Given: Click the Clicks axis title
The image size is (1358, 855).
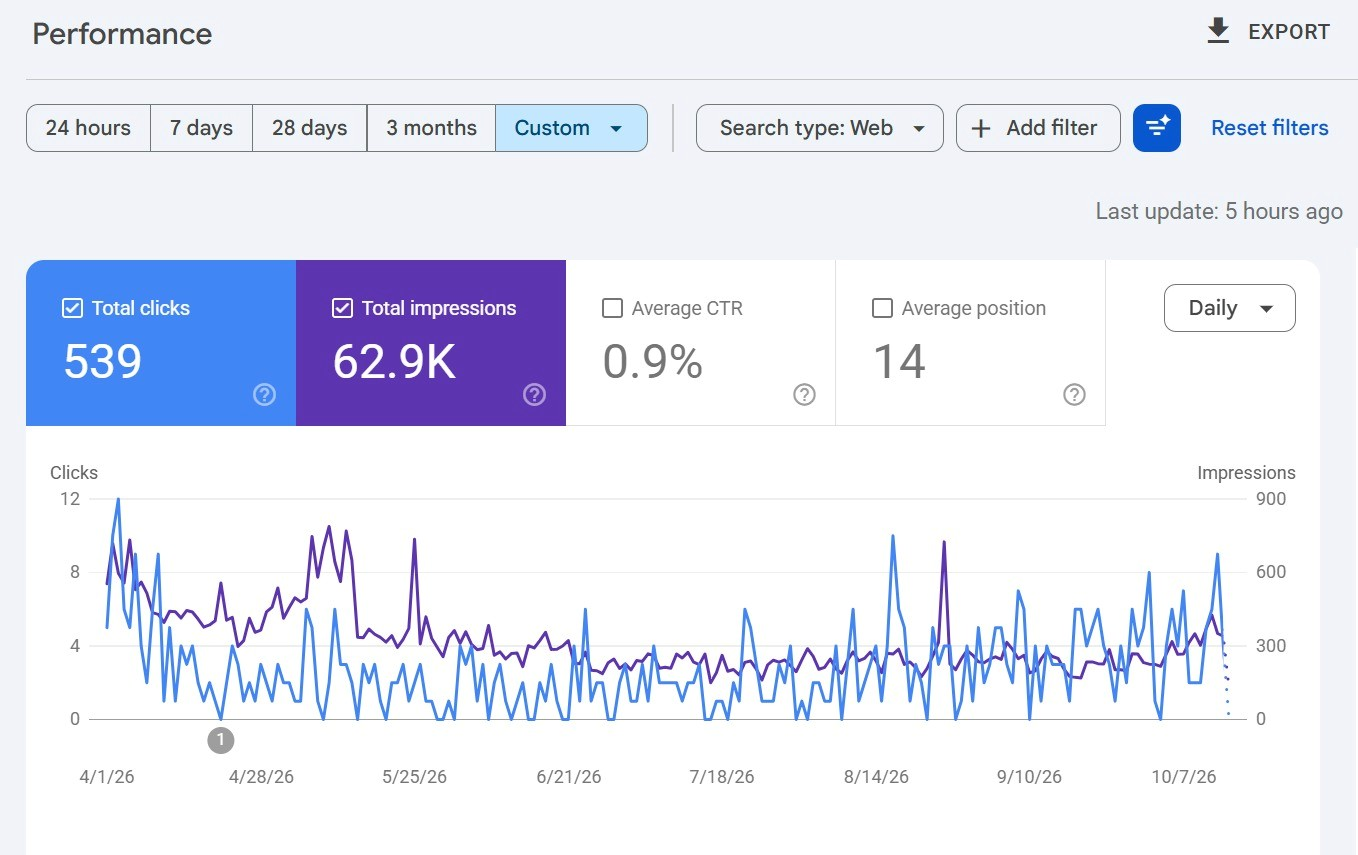Looking at the screenshot, I should 74,473.
